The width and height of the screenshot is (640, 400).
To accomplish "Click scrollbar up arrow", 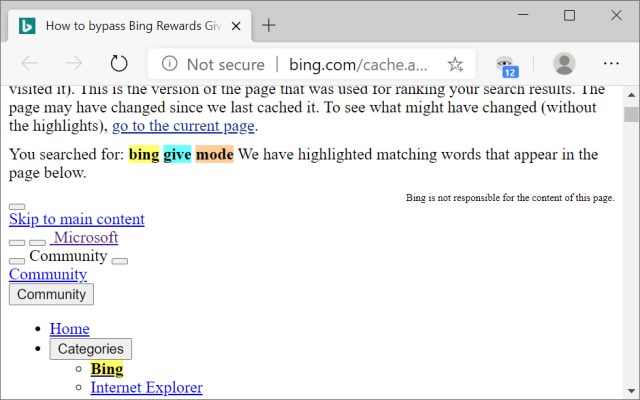I will (631, 95).
